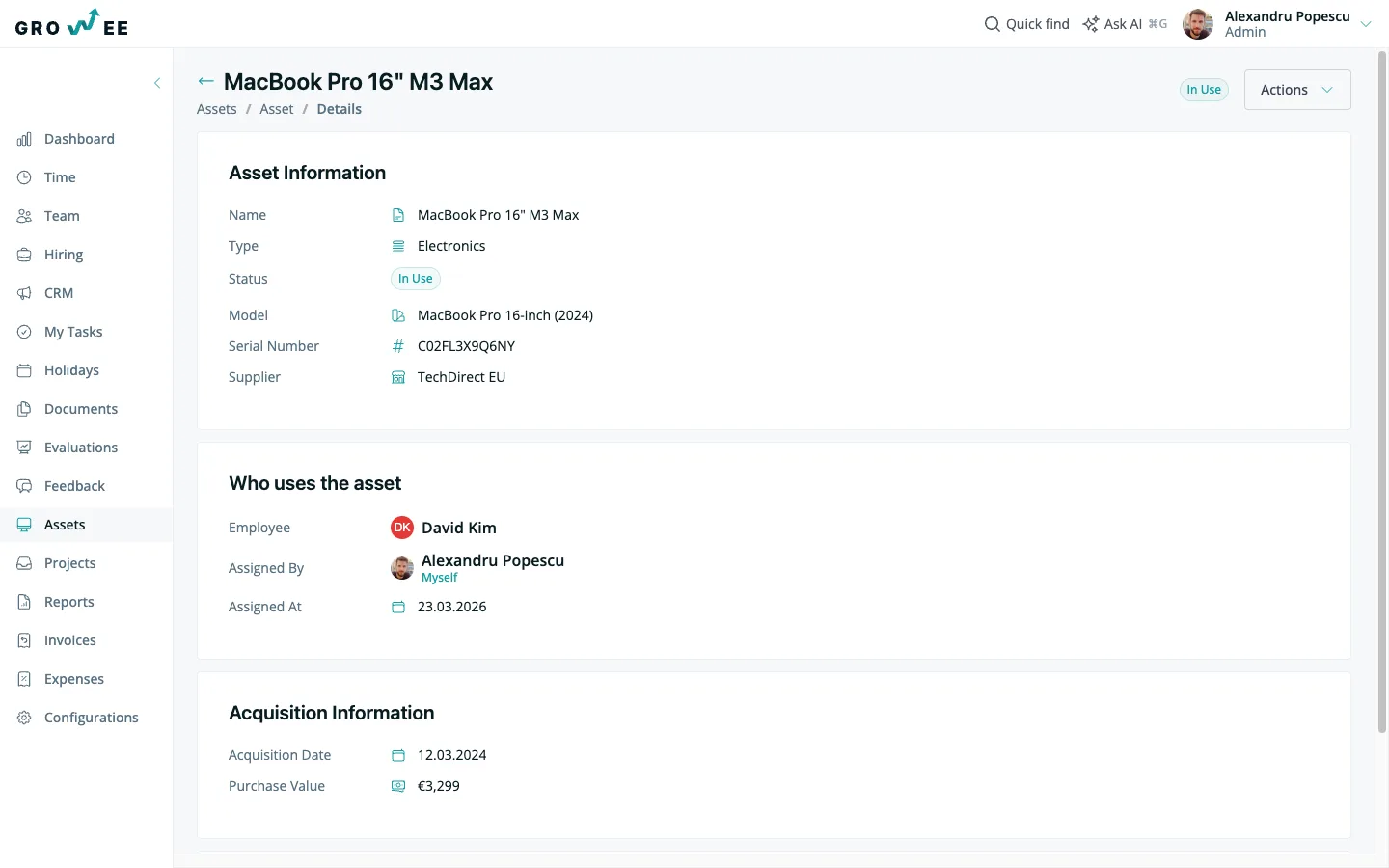1389x868 pixels.
Task: Click the Assets monitor icon
Action: click(24, 525)
